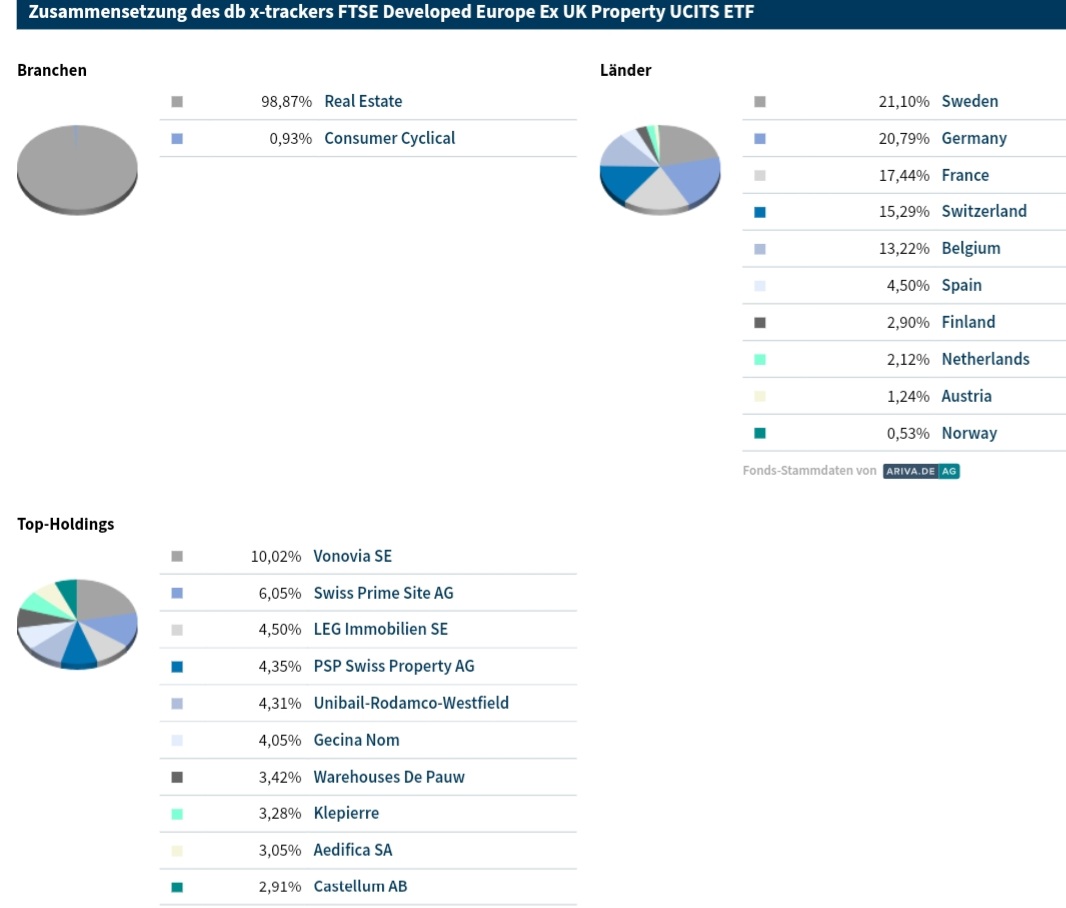This screenshot has height=908, width=1066.
Task: Open the Real Estate sector link
Action: (x=363, y=101)
